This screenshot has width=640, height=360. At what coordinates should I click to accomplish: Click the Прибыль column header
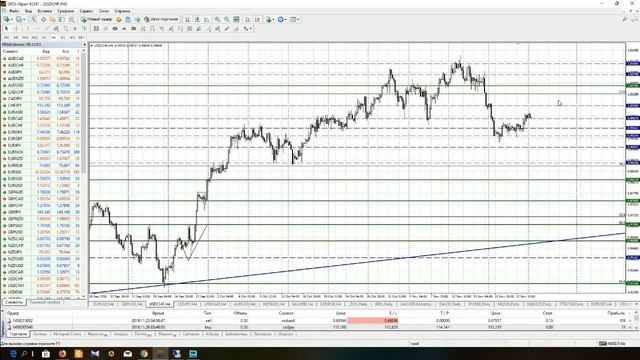[616, 313]
